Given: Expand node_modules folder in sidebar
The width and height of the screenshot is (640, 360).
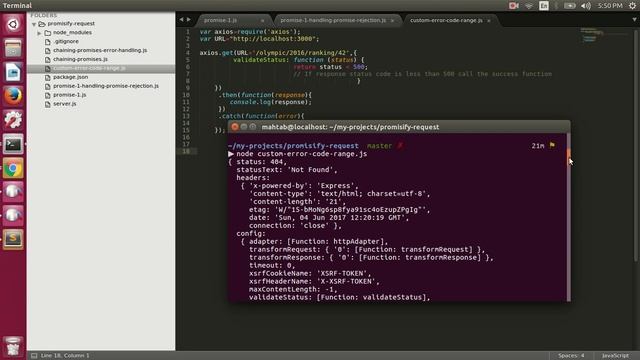Looking at the screenshot, I should tap(39, 33).
